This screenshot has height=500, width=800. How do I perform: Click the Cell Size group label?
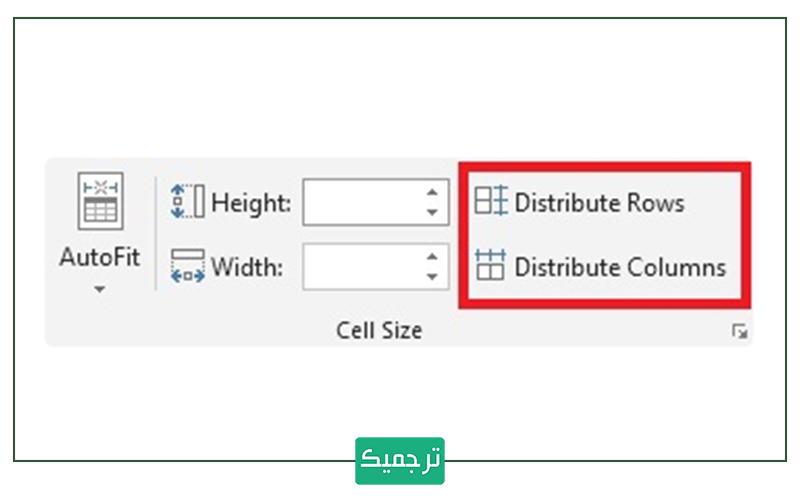click(379, 330)
